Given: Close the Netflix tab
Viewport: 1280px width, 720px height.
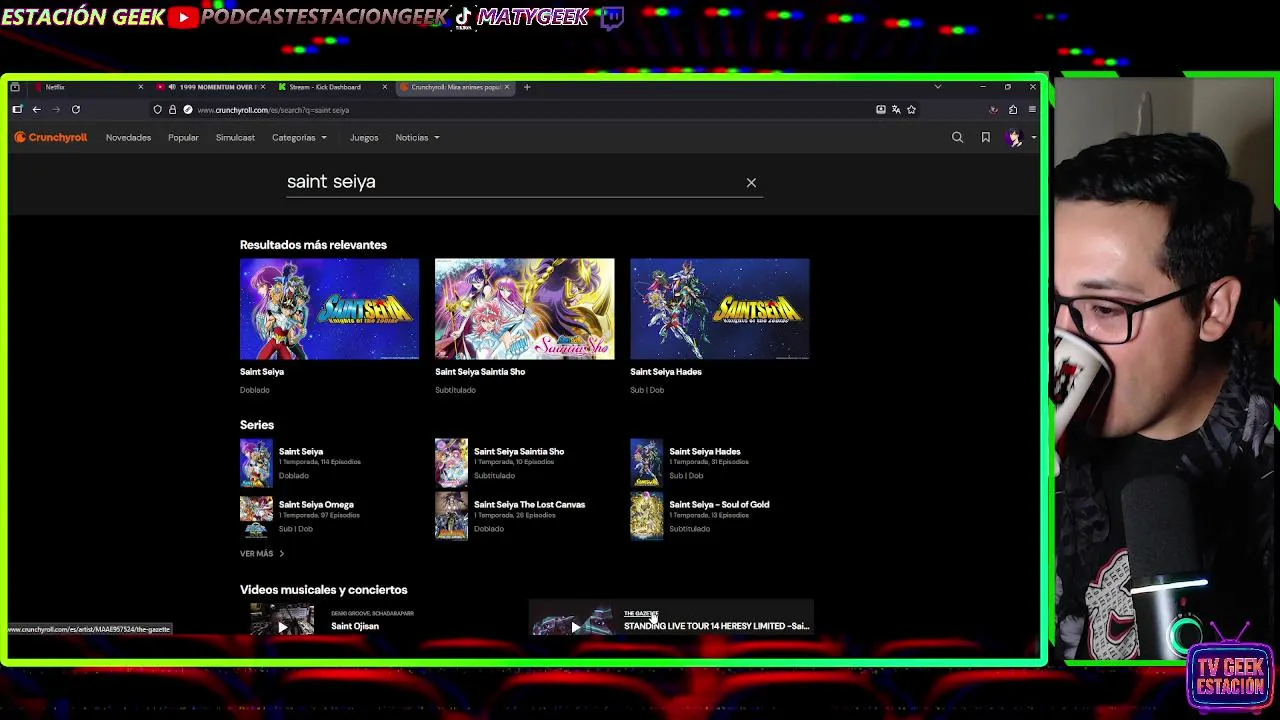Looking at the screenshot, I should 140,87.
